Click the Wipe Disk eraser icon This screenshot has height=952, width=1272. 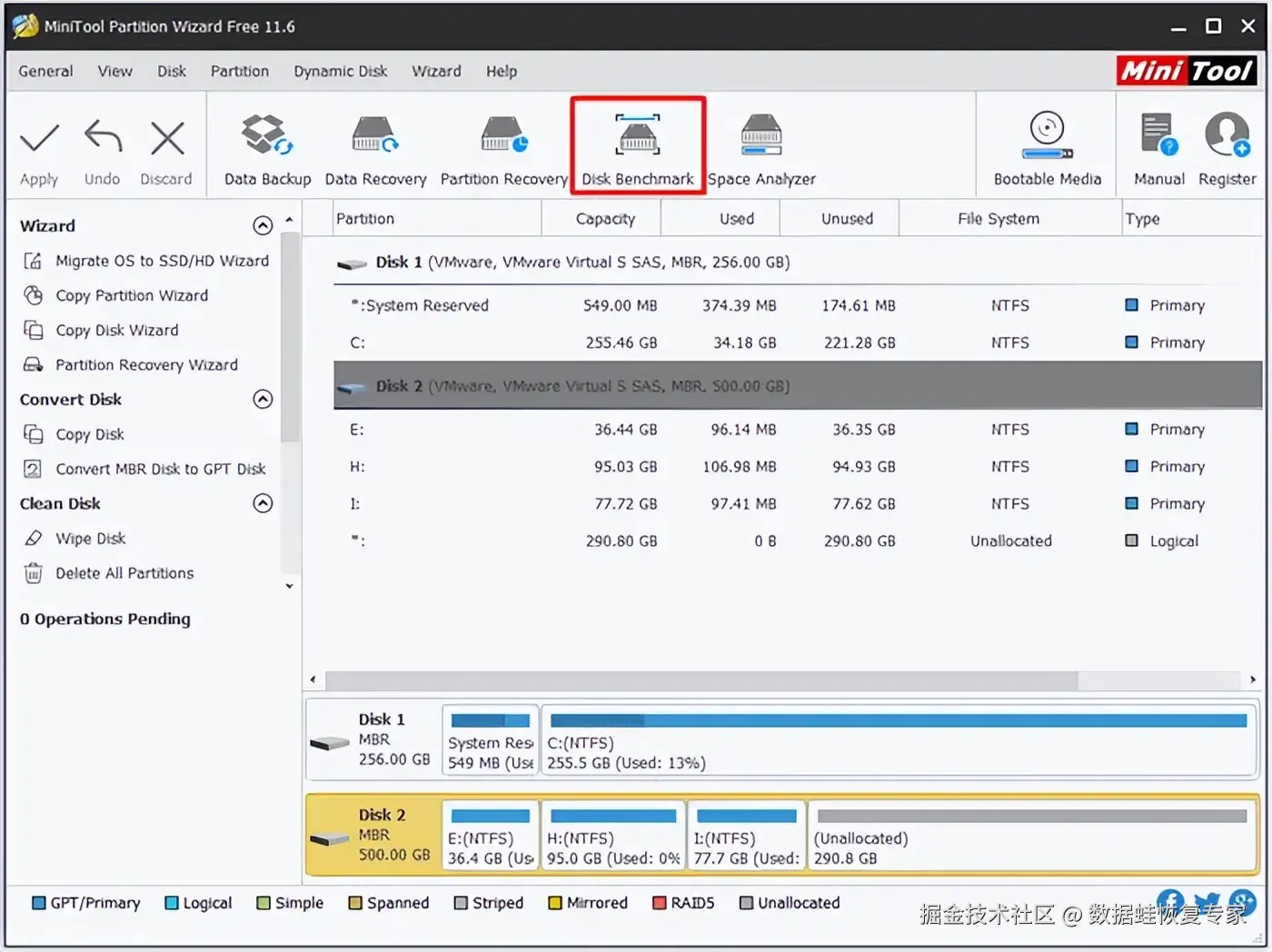33,538
